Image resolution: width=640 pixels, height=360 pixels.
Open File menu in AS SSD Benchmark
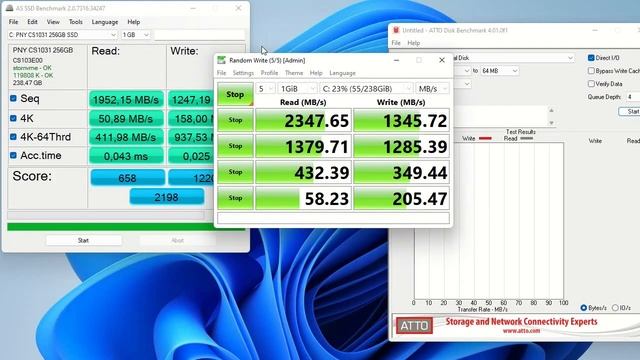[13, 22]
